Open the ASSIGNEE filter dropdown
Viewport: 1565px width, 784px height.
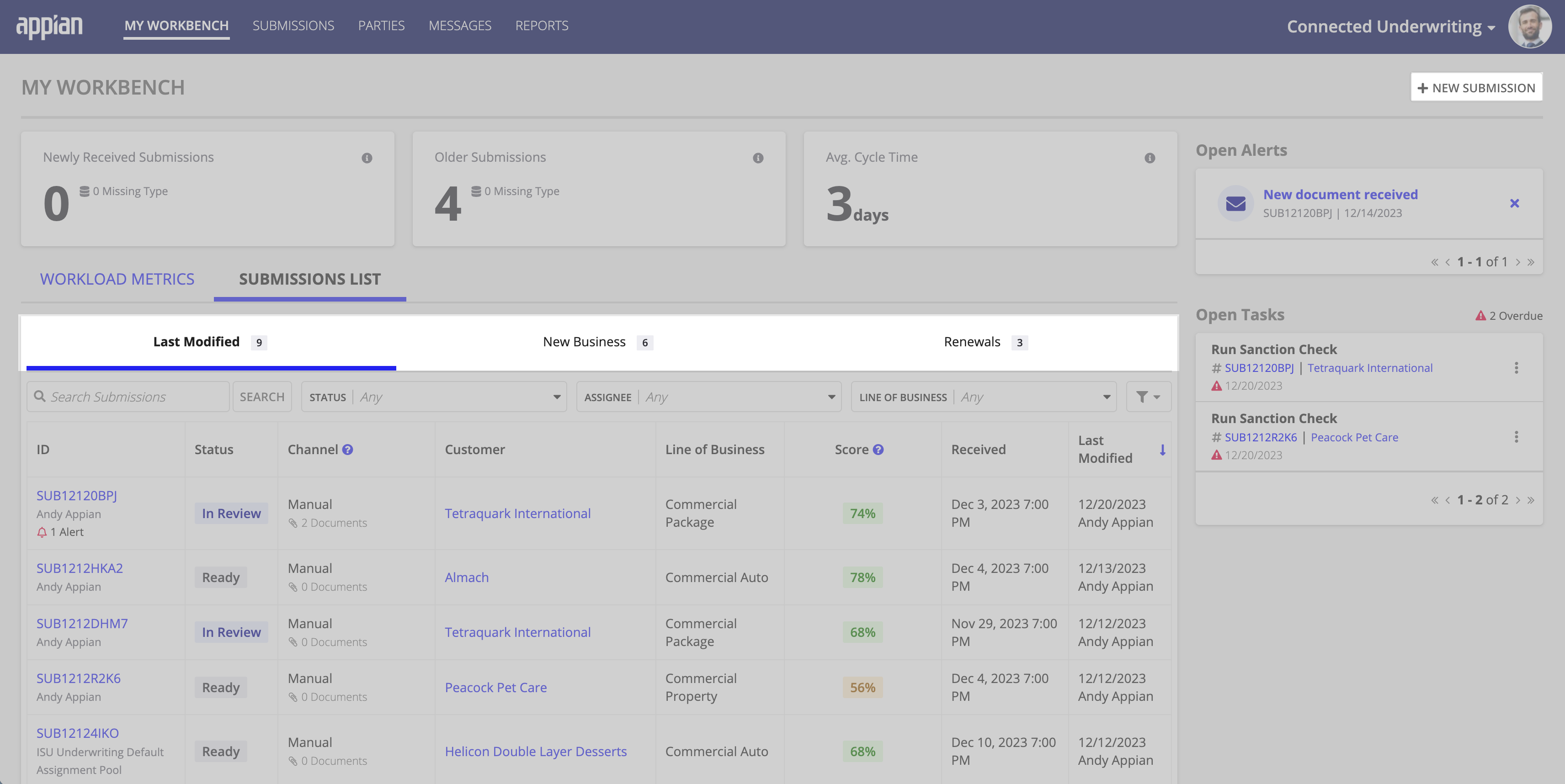pos(709,397)
